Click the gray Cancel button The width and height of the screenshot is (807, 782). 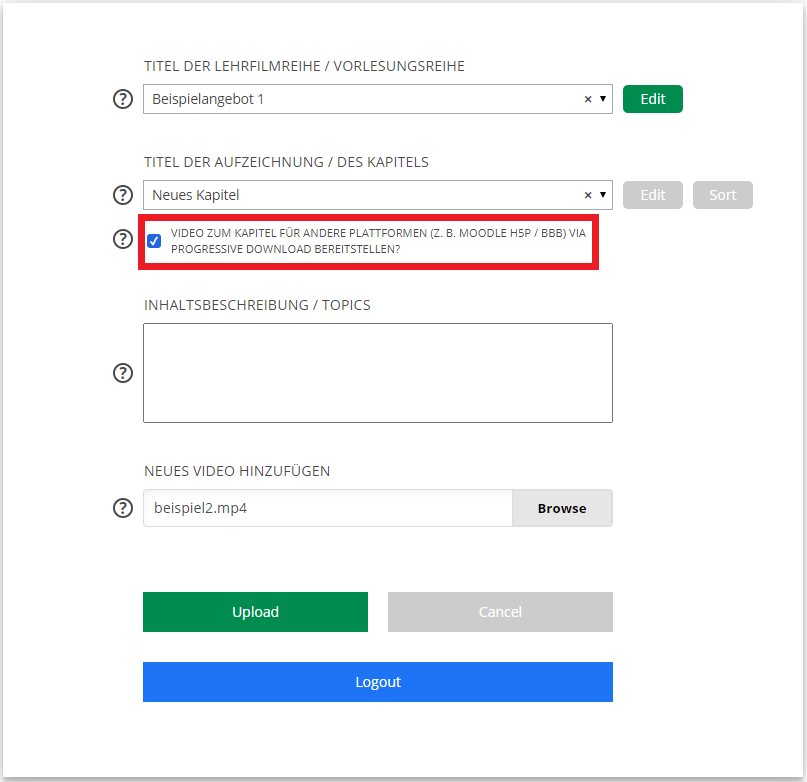pos(500,612)
